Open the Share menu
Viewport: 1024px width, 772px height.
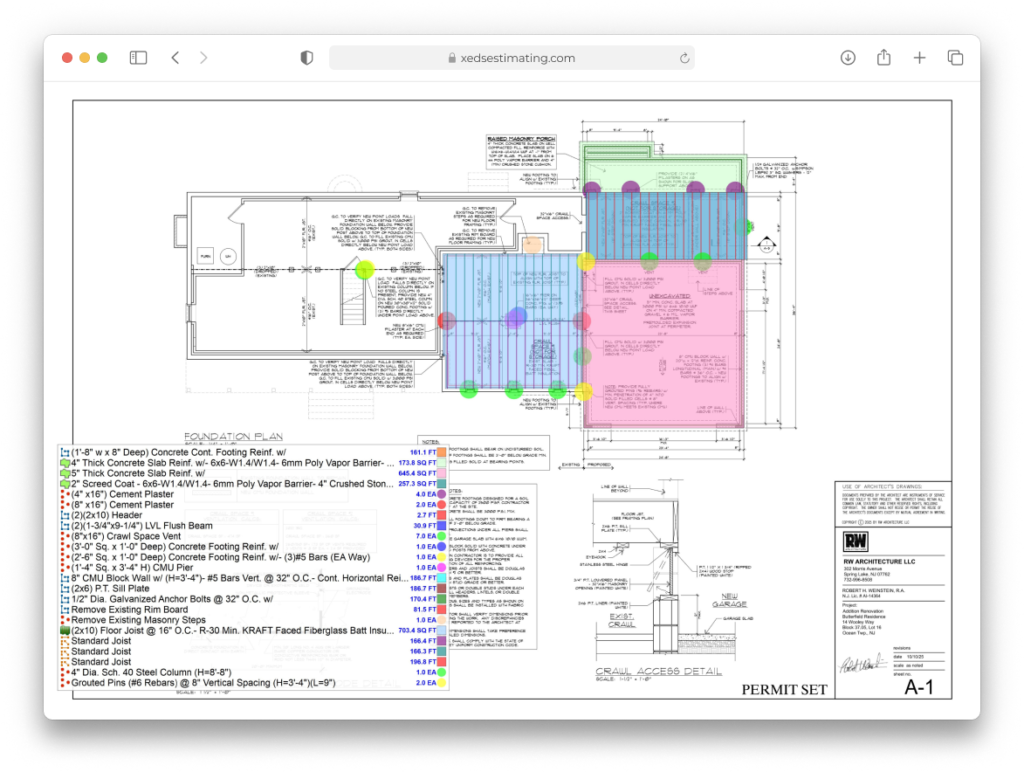pos(884,58)
